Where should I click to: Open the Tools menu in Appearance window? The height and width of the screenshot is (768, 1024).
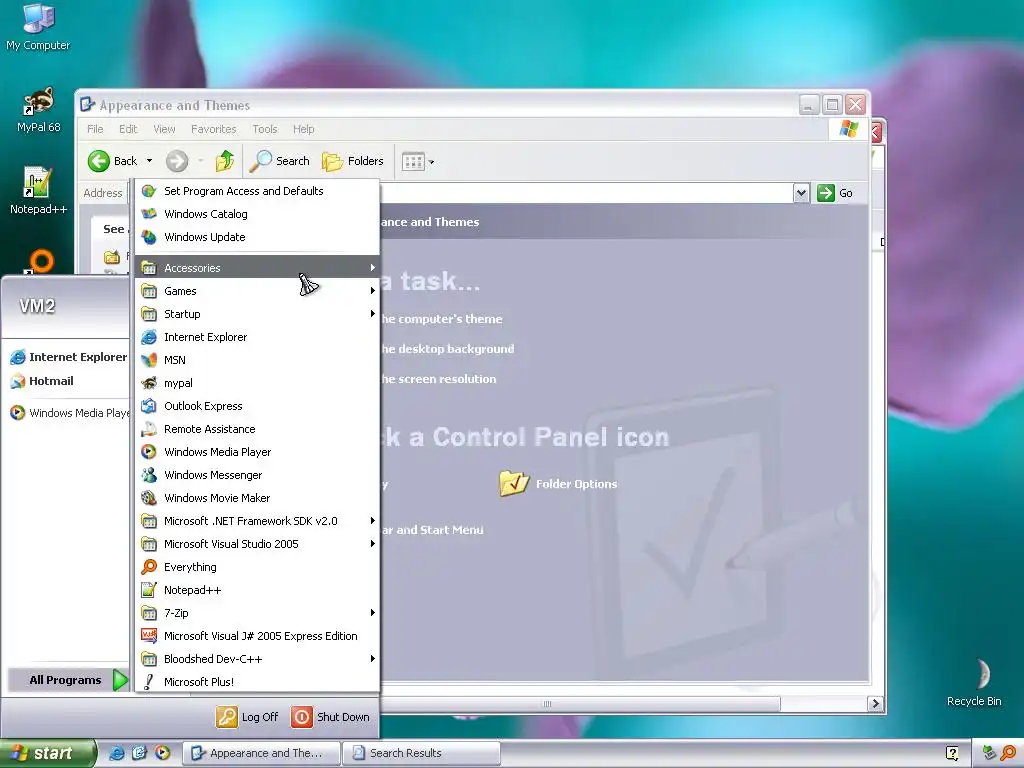[x=264, y=129]
